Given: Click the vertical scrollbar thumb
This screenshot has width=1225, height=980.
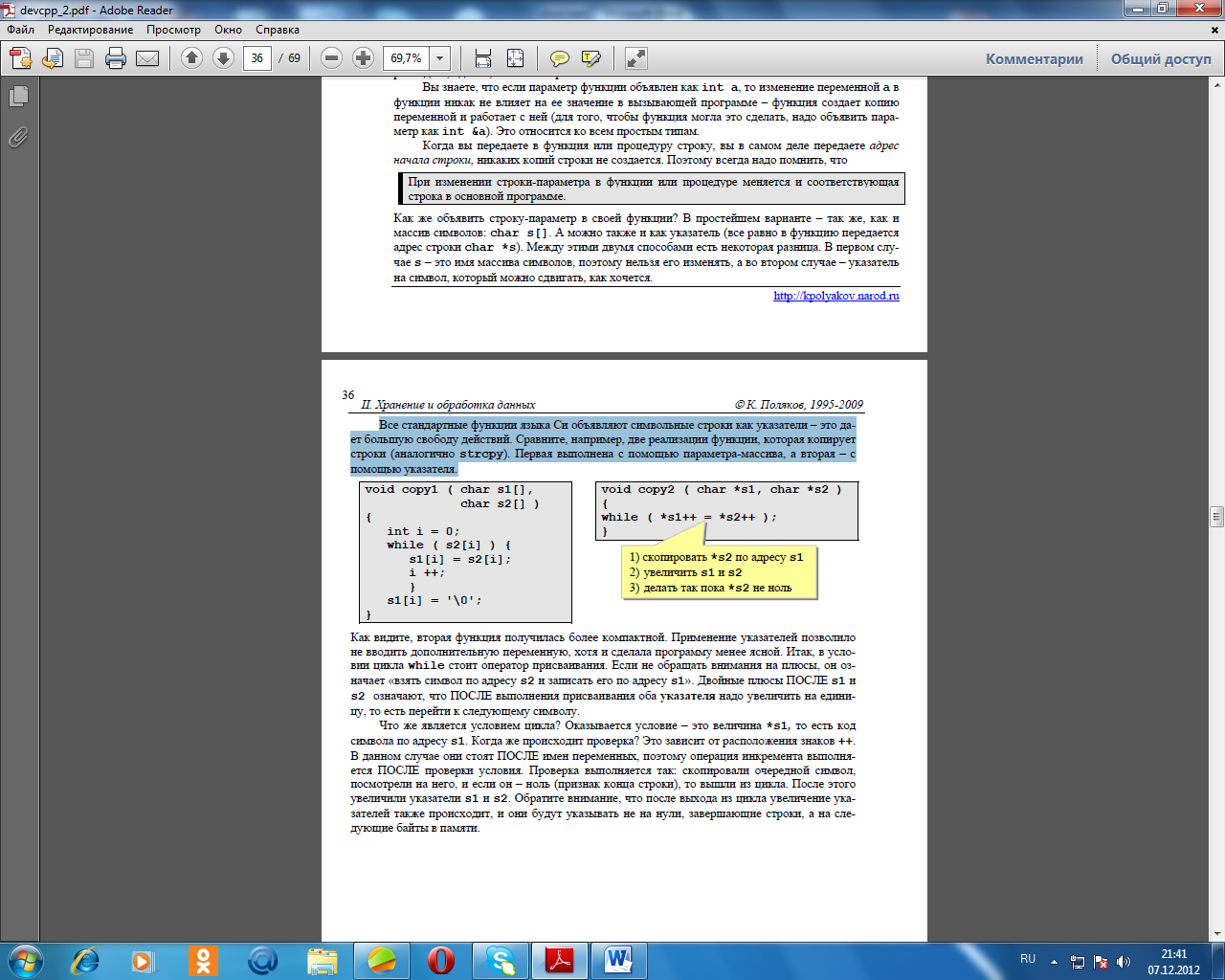Looking at the screenshot, I should [1217, 517].
